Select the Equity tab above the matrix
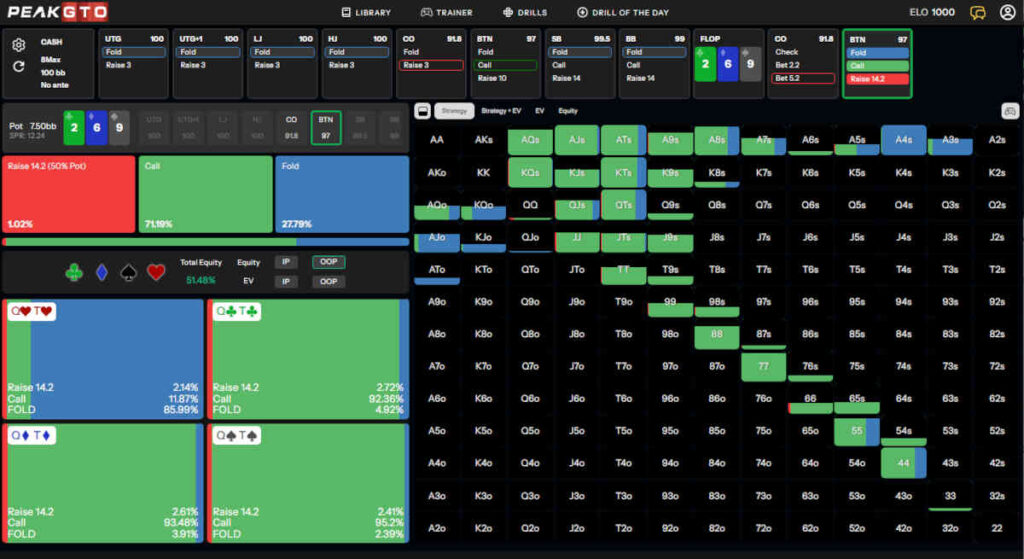 pos(568,111)
